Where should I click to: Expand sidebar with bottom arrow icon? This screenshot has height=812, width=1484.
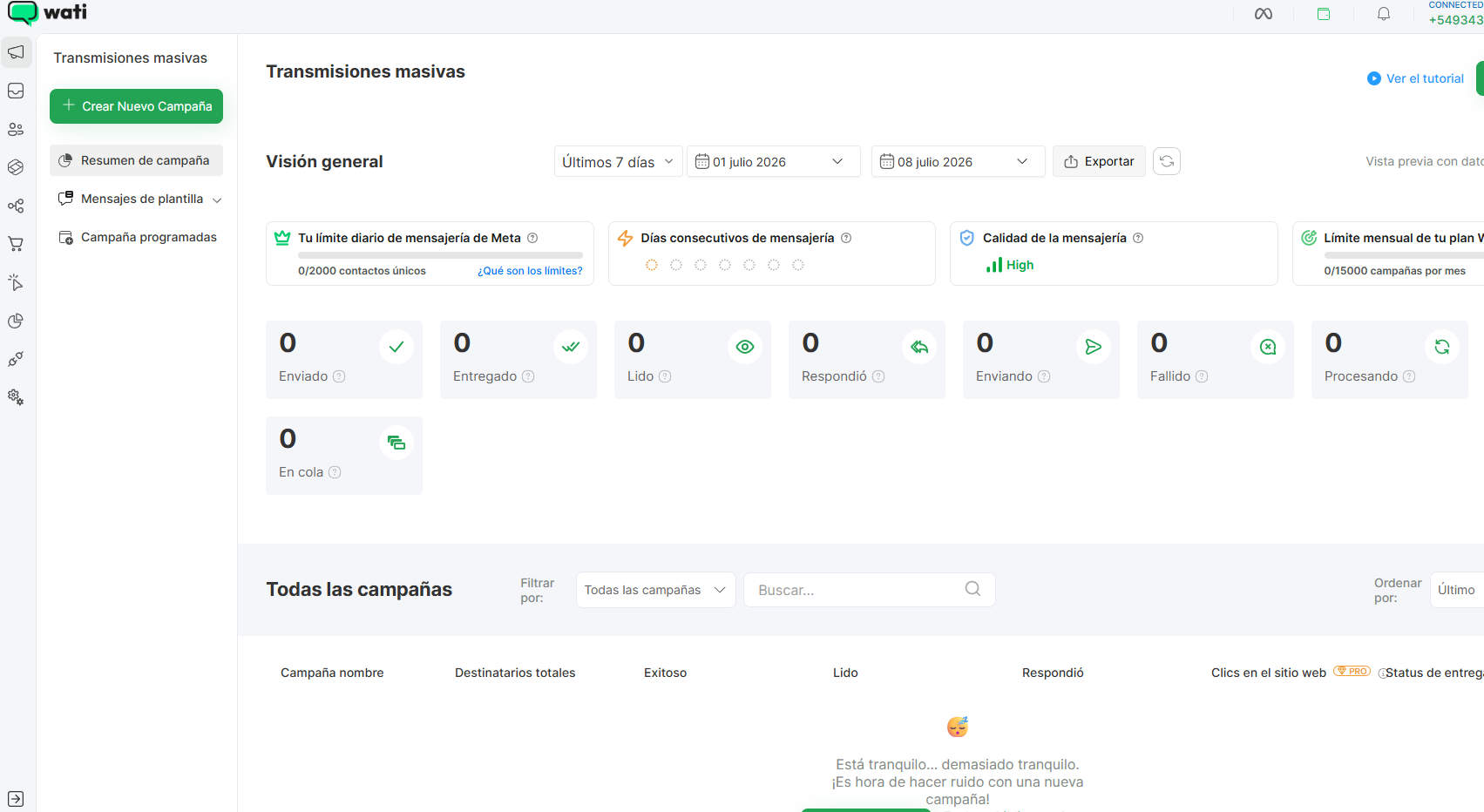pos(16,799)
